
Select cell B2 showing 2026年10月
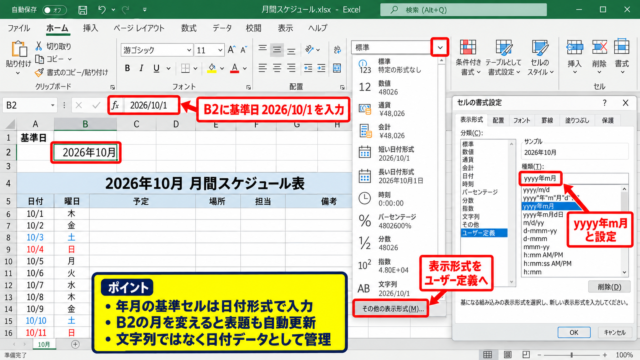[85, 152]
